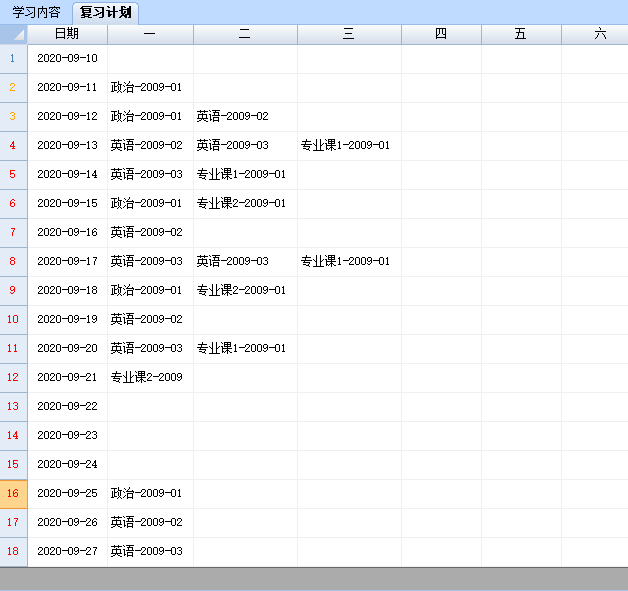Click date cell 2020-09-26
Viewport: 628px width, 591px height.
(x=67, y=523)
